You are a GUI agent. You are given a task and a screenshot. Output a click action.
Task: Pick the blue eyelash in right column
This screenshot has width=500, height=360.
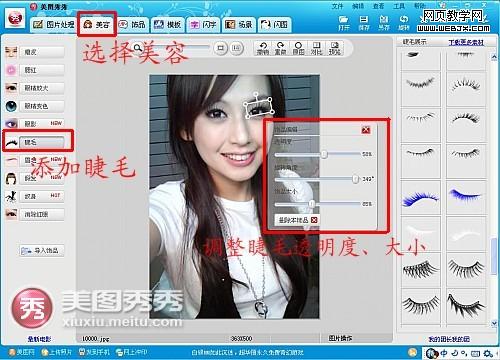(465, 198)
